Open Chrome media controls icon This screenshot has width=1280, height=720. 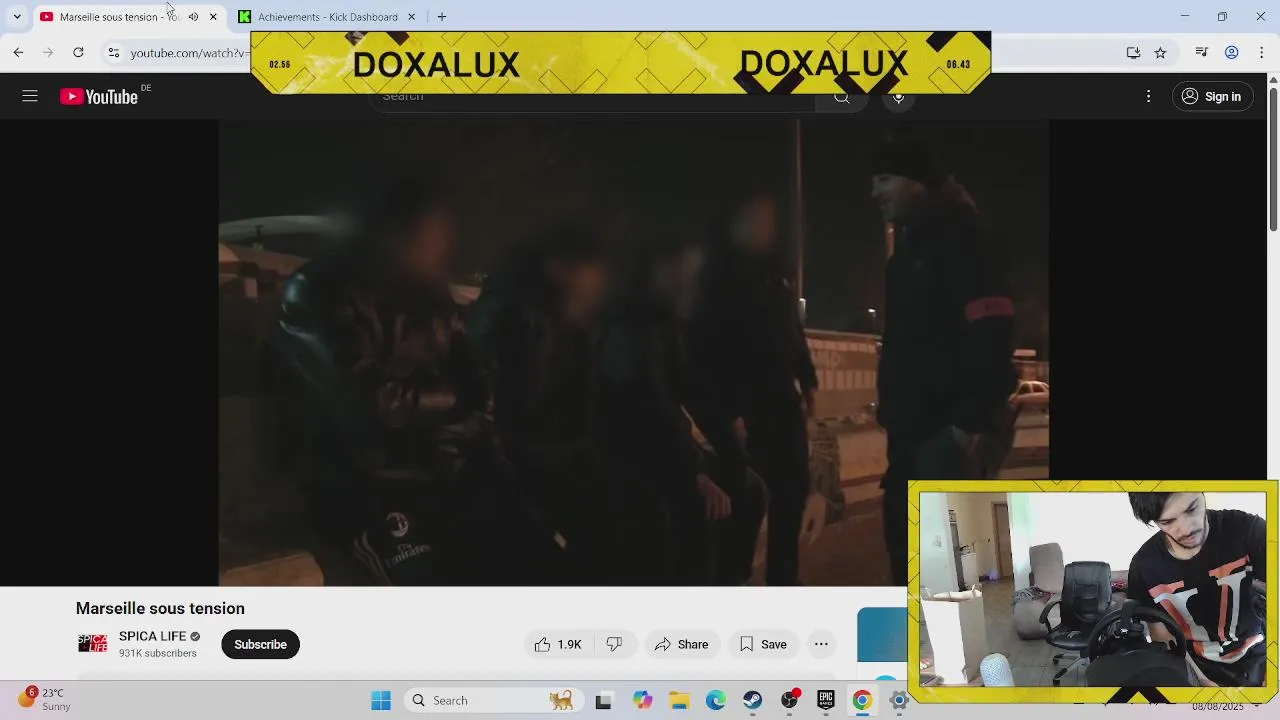1202,52
